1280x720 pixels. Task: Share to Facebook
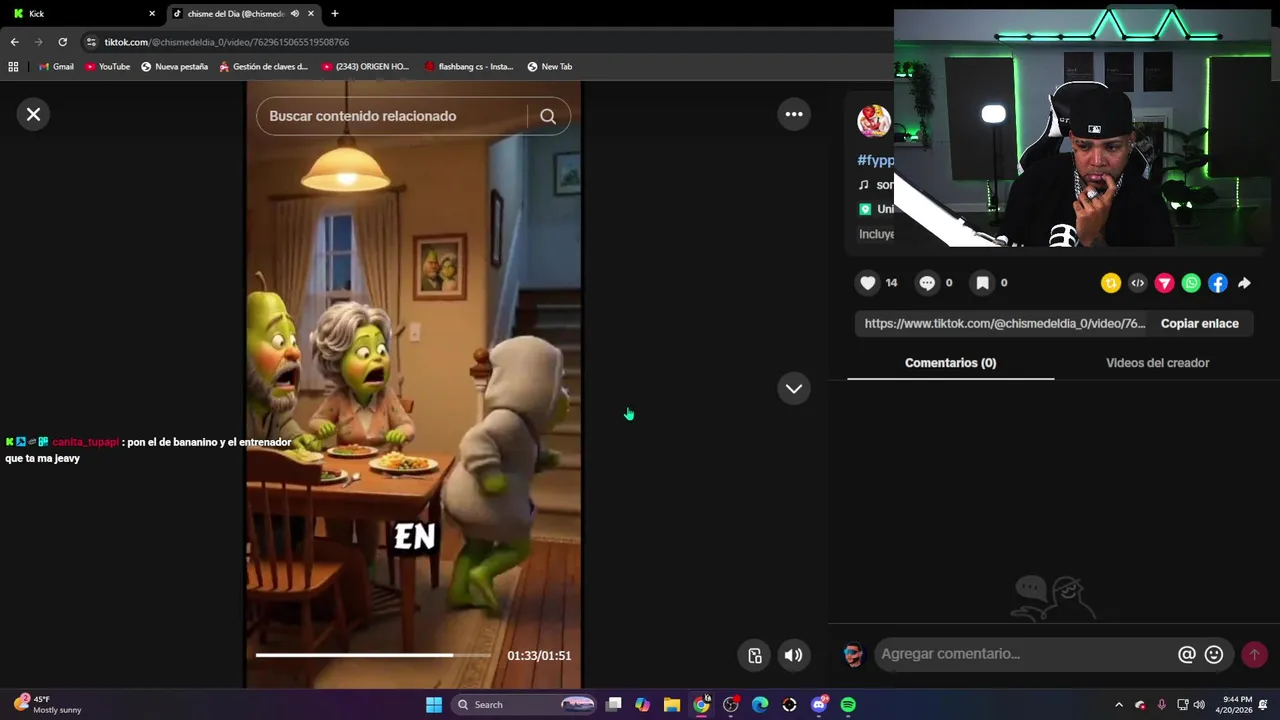click(1218, 284)
